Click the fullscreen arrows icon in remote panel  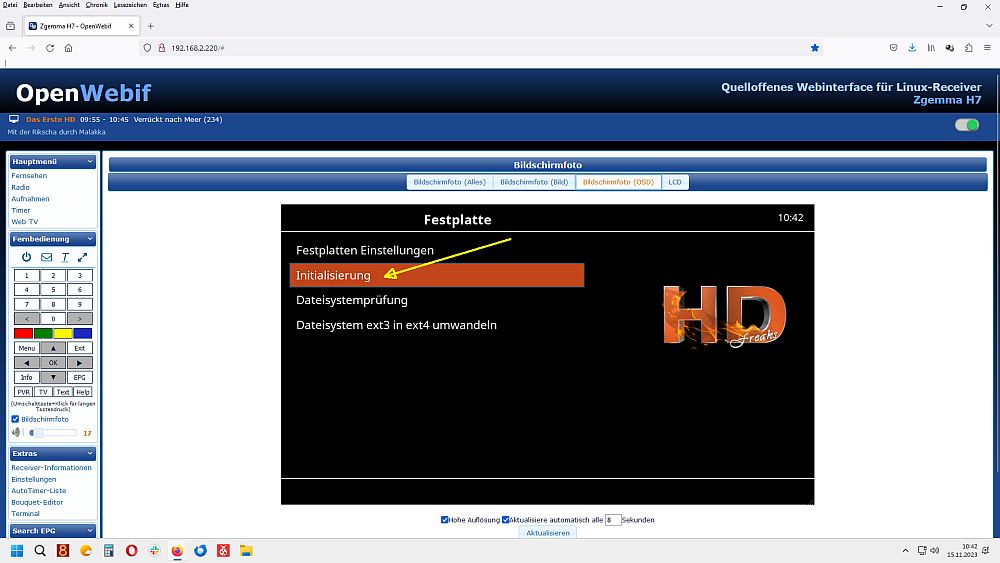83,257
